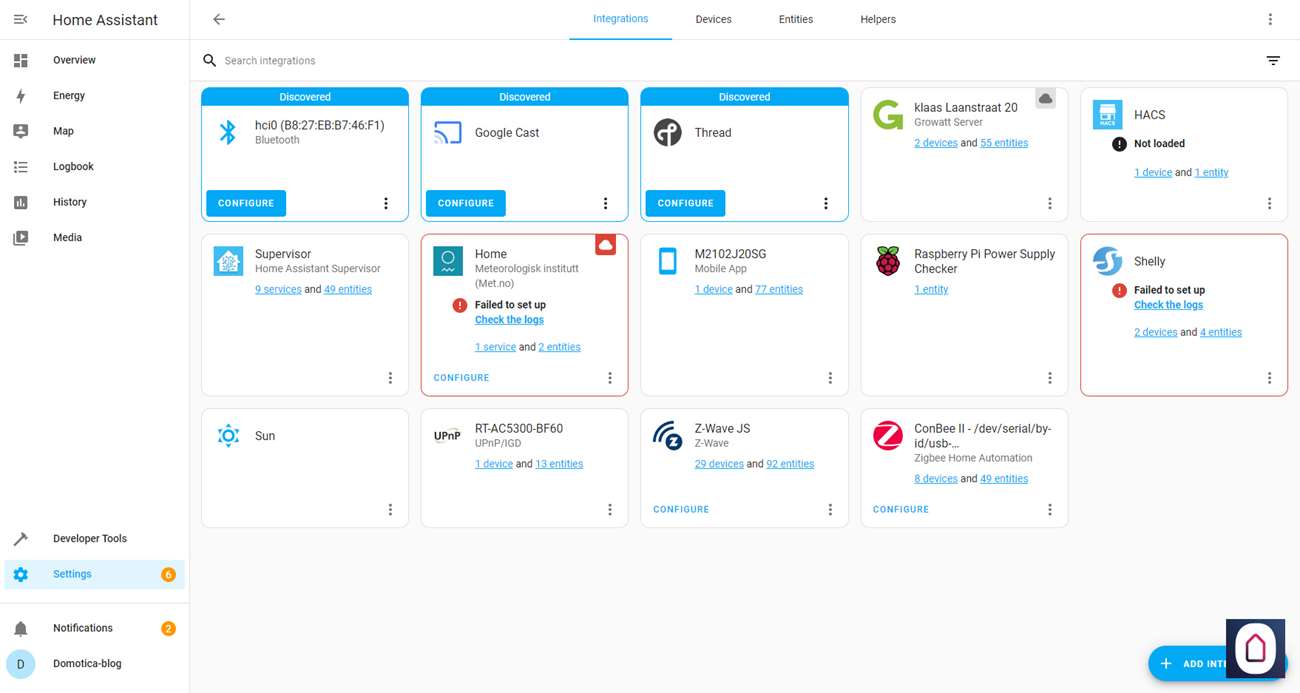Click the Z-Wave JS integration logo
1300x693 pixels.
667,436
